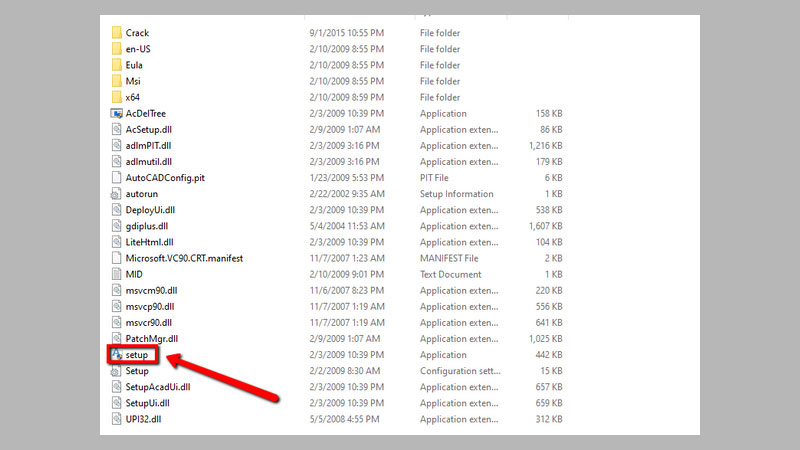Click the Eula folder name
Viewport: 800px width, 450px height.
pos(134,65)
